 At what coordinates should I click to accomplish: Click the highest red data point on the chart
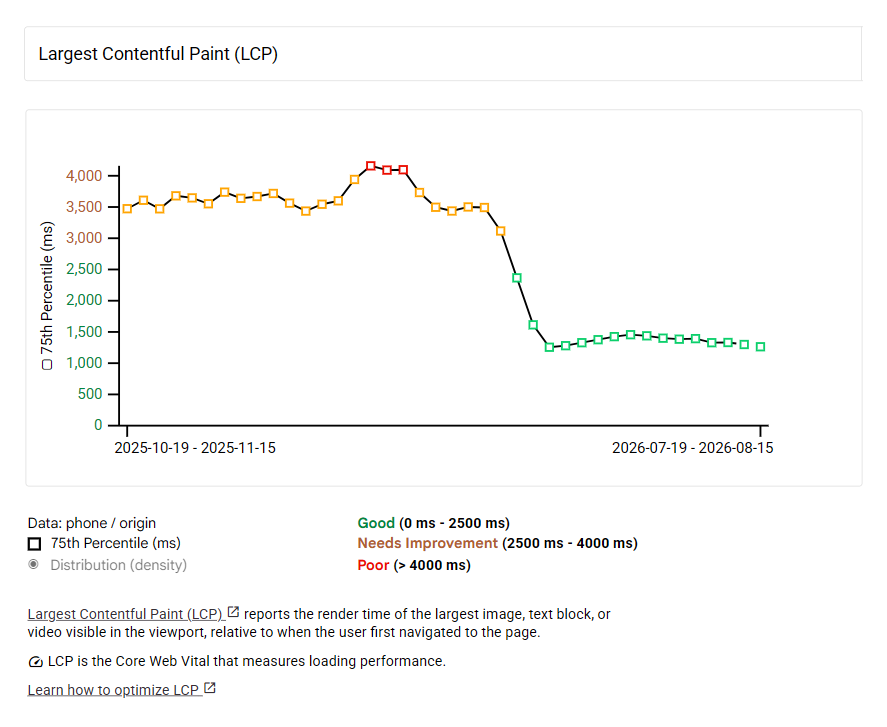pos(371,166)
